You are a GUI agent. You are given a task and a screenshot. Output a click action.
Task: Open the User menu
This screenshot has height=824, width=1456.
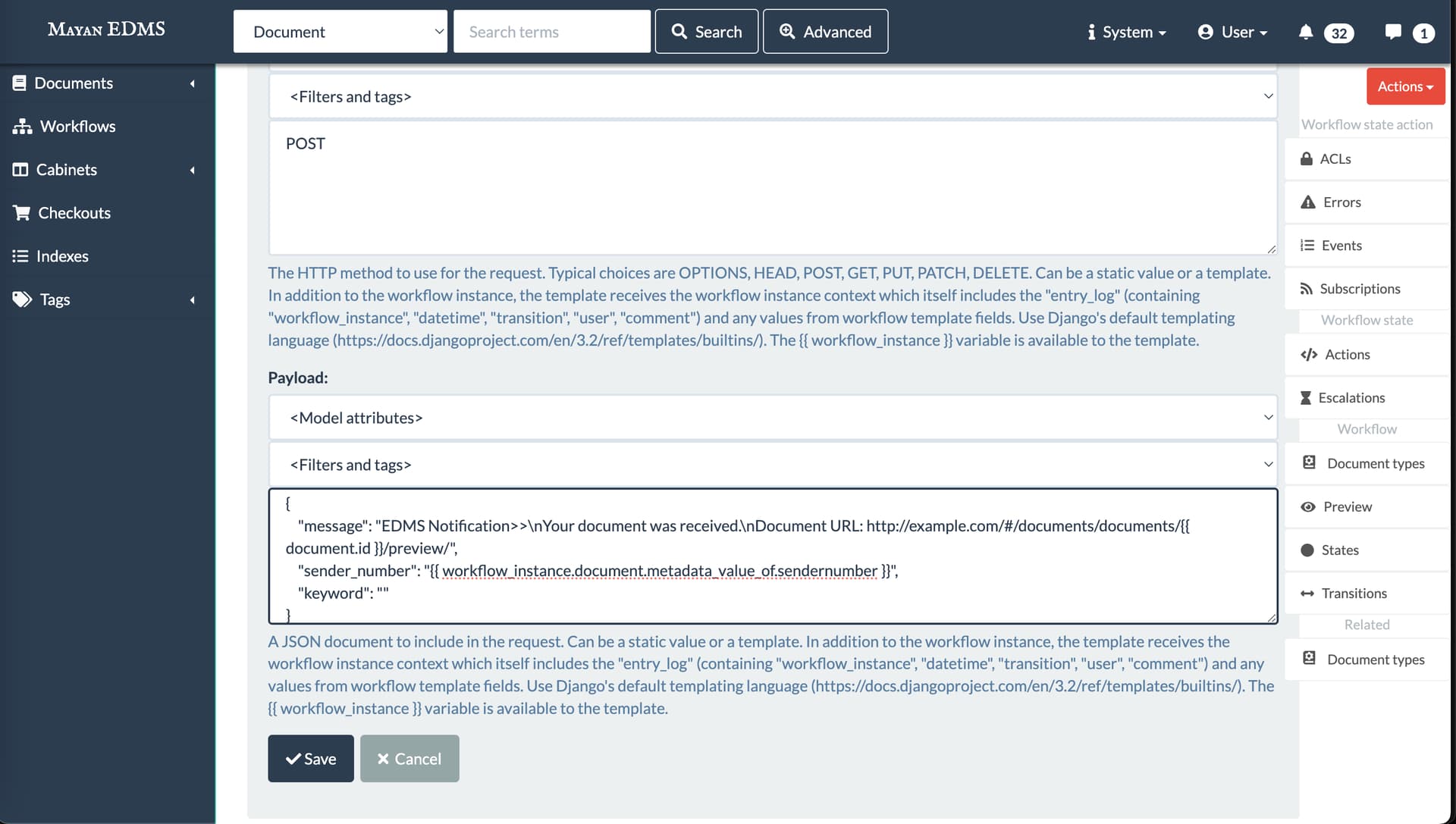pos(1233,32)
